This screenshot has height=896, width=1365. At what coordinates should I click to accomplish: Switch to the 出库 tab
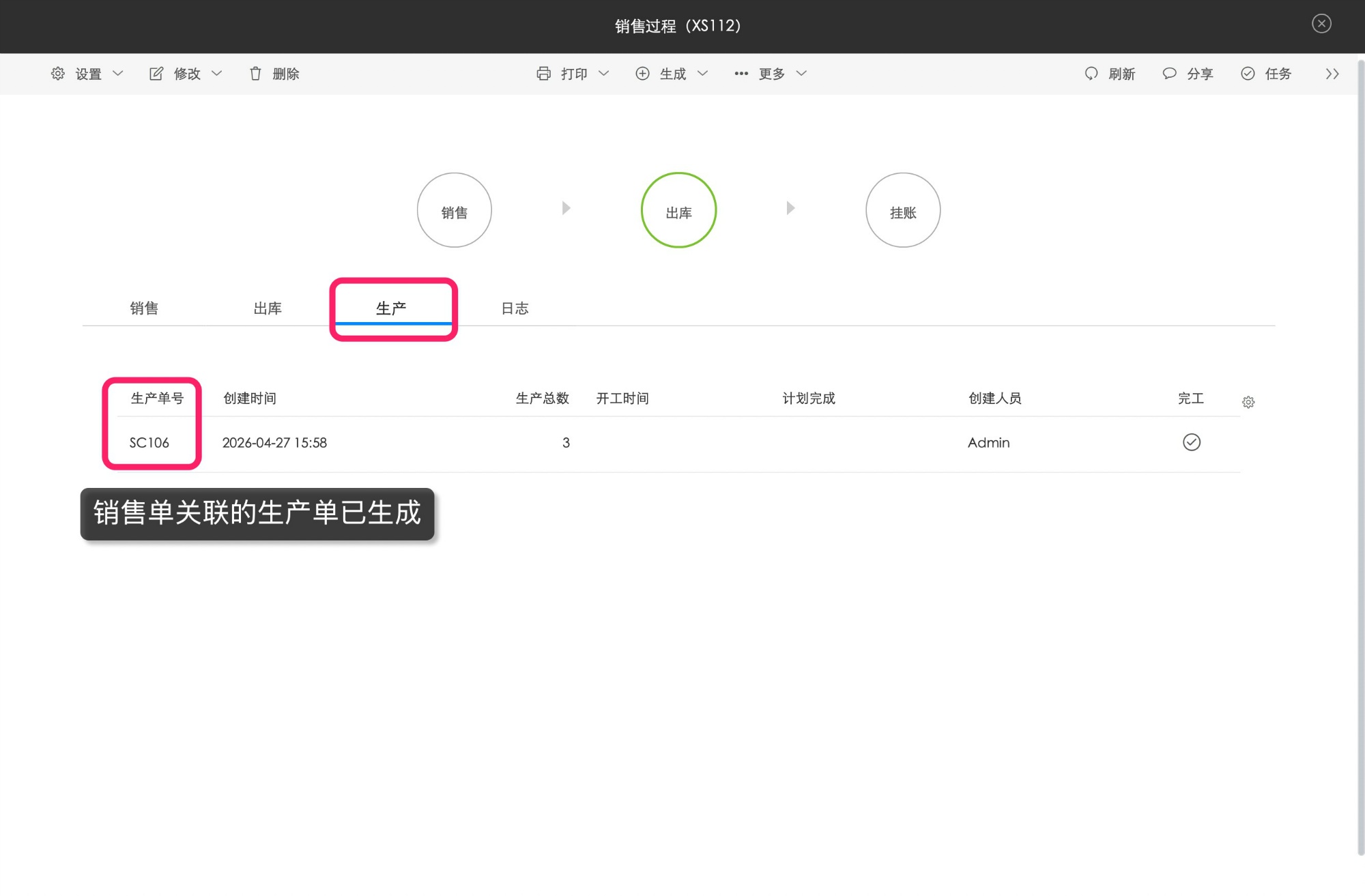[268, 308]
